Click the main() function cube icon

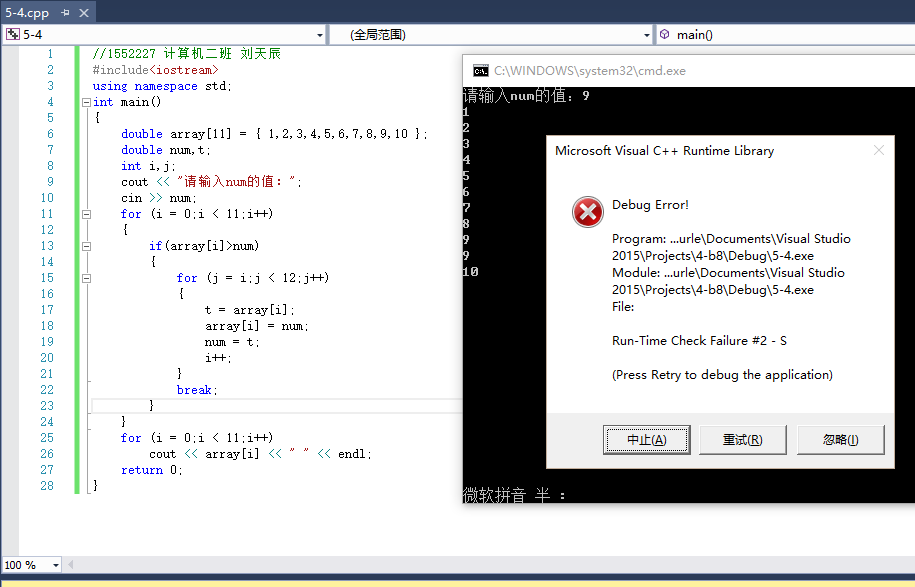(x=664, y=34)
